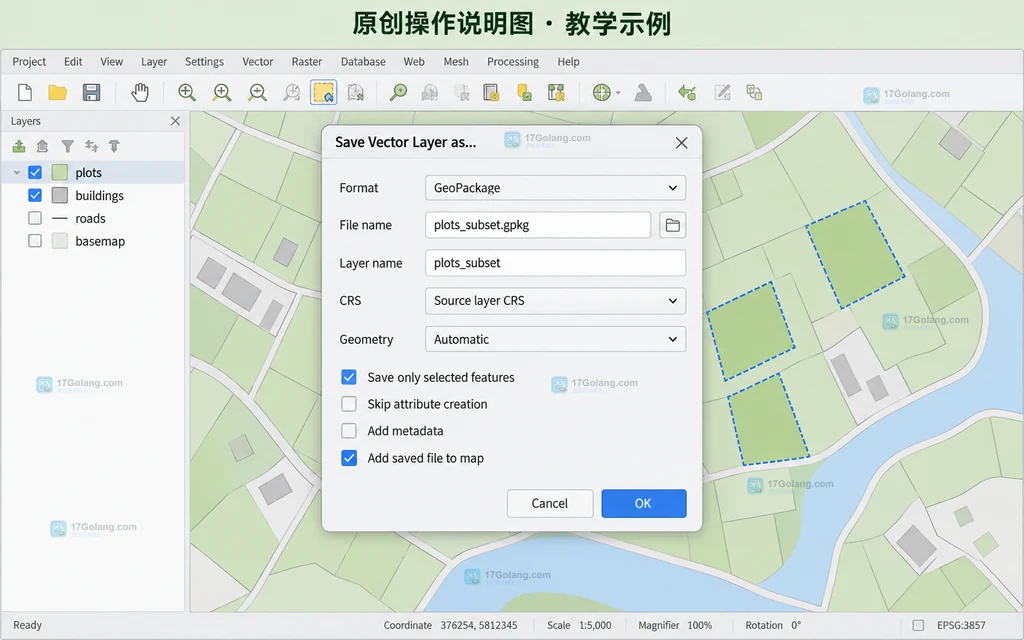The image size is (1024, 640).
Task: Check Skip attribute creation
Action: [349, 404]
